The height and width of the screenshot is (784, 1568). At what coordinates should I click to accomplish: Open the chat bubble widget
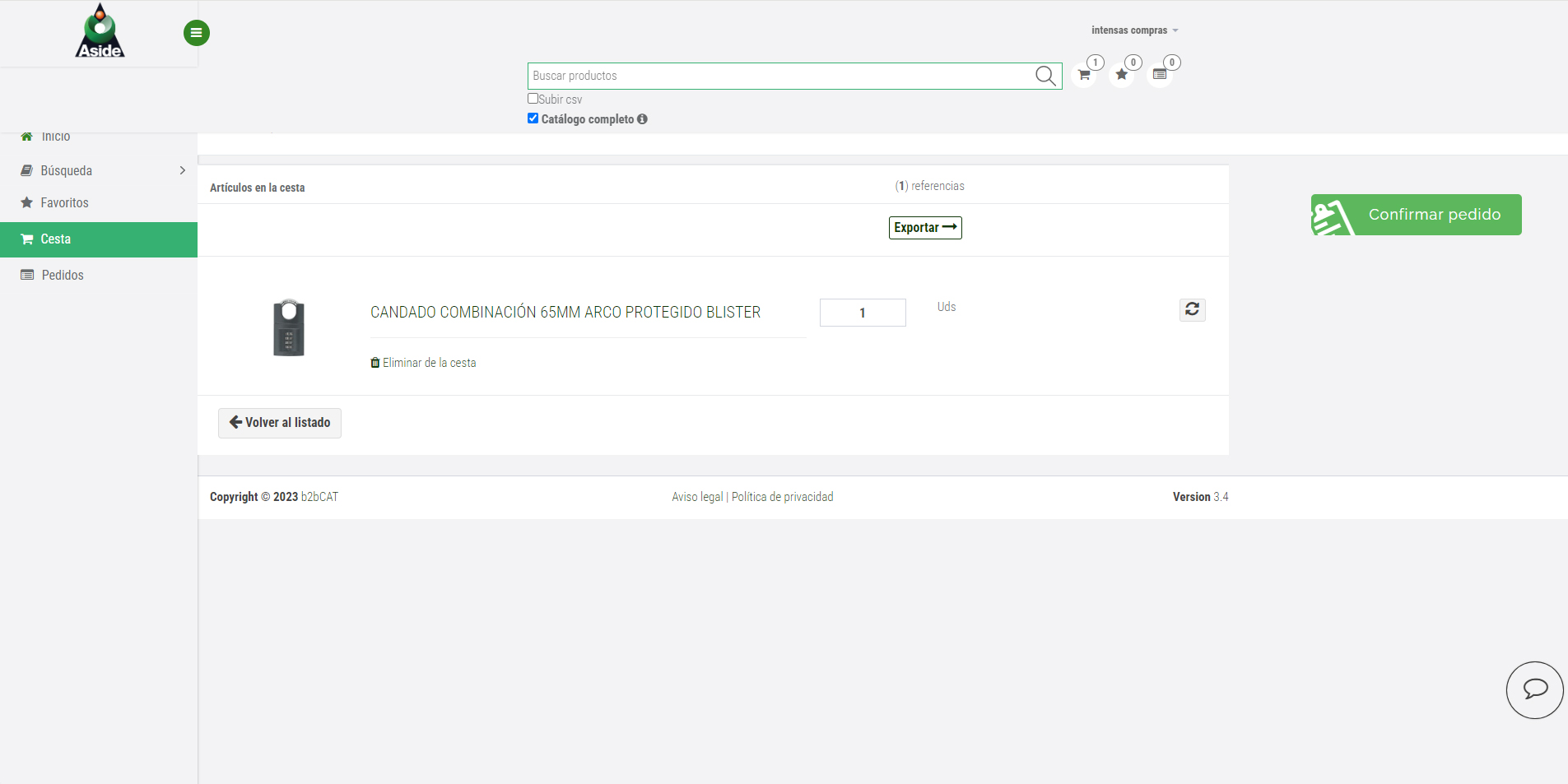[x=1534, y=689]
